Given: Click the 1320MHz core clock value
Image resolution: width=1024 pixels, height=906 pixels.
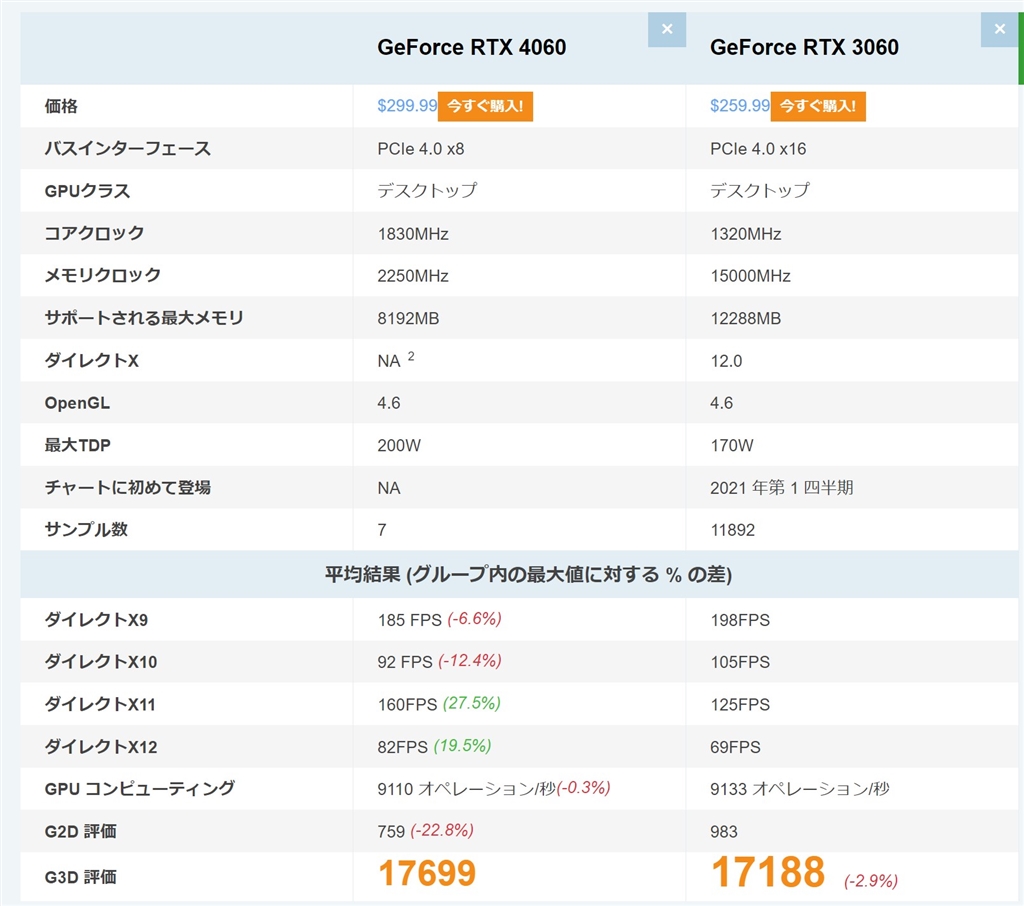Looking at the screenshot, I should pyautogui.click(x=746, y=234).
